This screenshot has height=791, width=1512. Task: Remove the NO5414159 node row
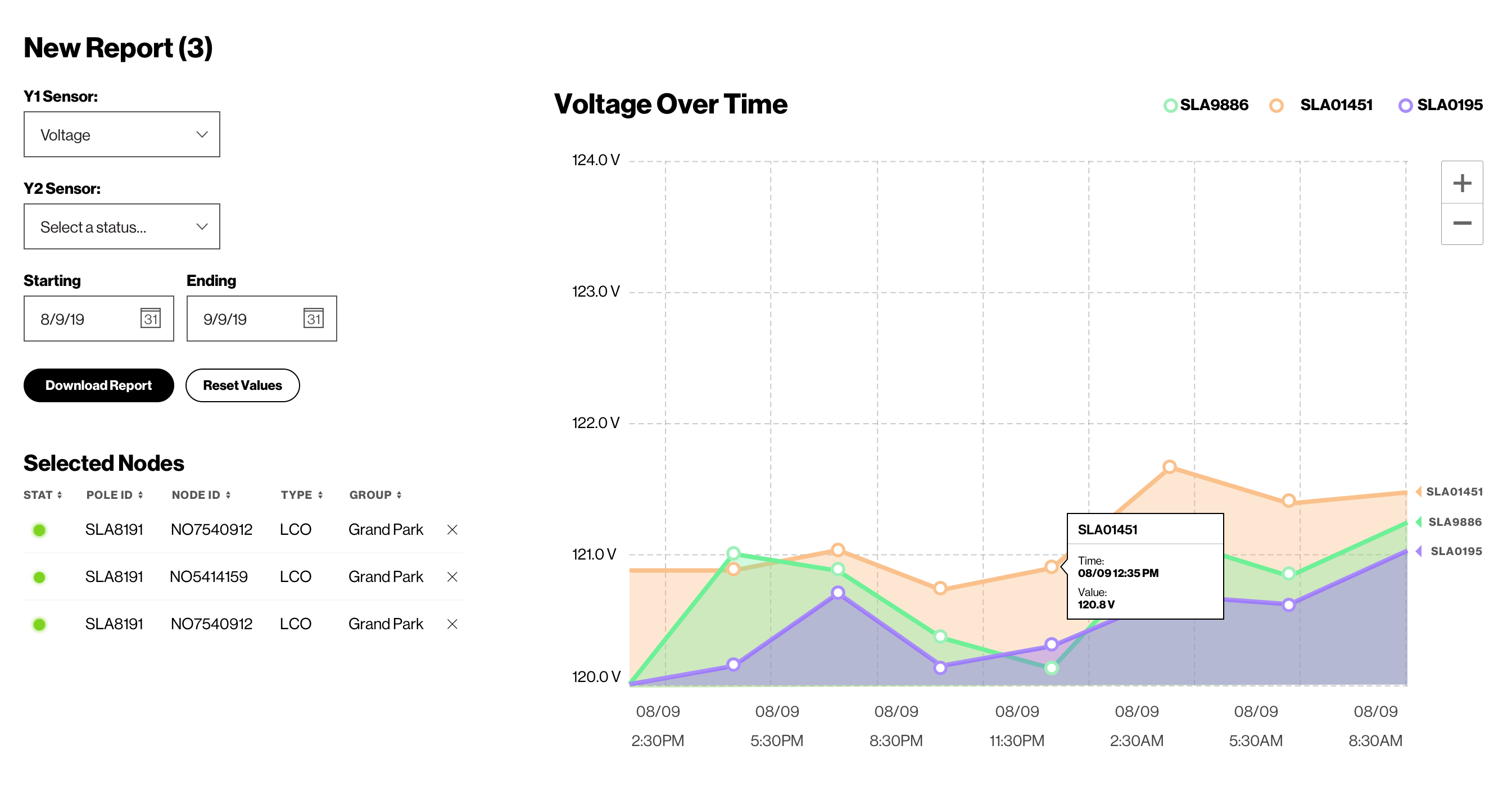pyautogui.click(x=452, y=577)
